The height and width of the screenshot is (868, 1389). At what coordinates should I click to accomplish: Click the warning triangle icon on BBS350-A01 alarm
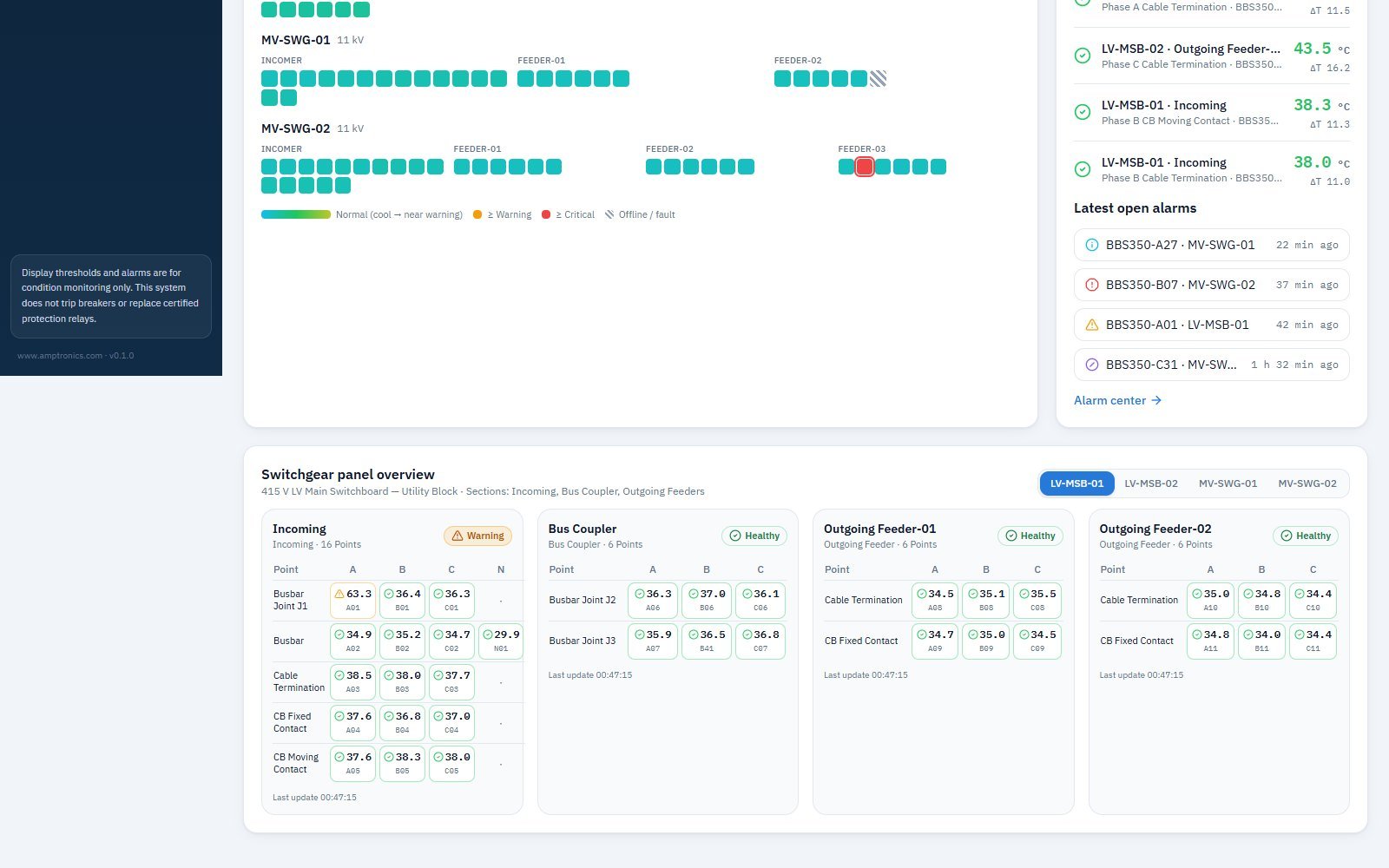click(1092, 325)
